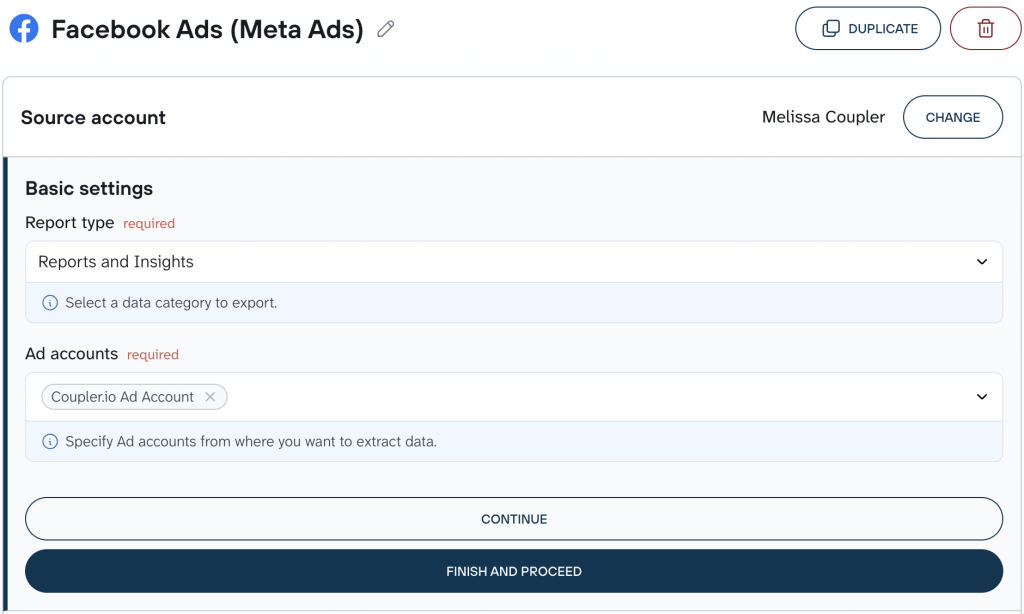
Task: Click the 'required' tag next to Report type
Action: (x=149, y=223)
